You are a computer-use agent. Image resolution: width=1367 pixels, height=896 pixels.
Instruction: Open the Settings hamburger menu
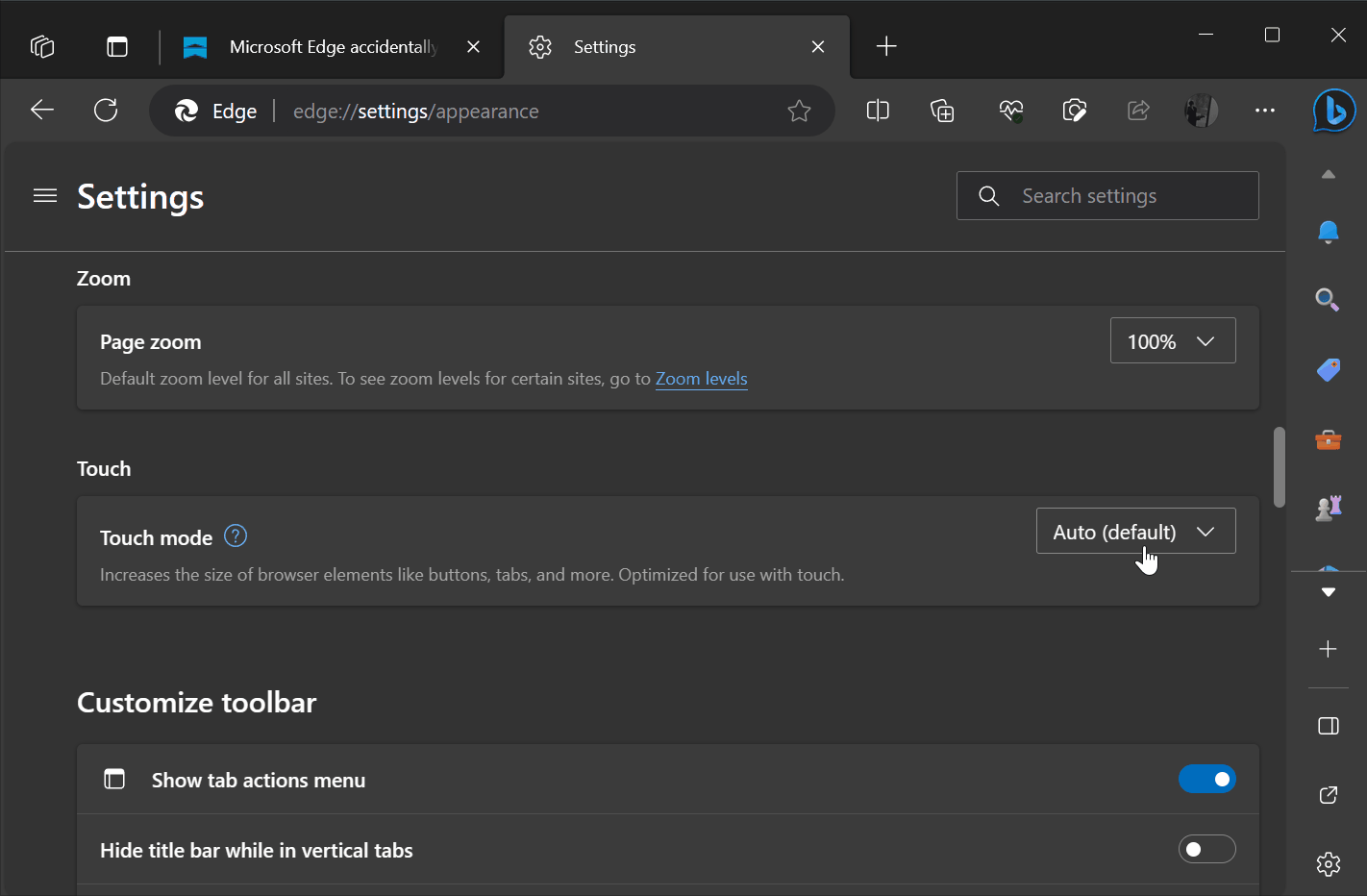coord(44,195)
